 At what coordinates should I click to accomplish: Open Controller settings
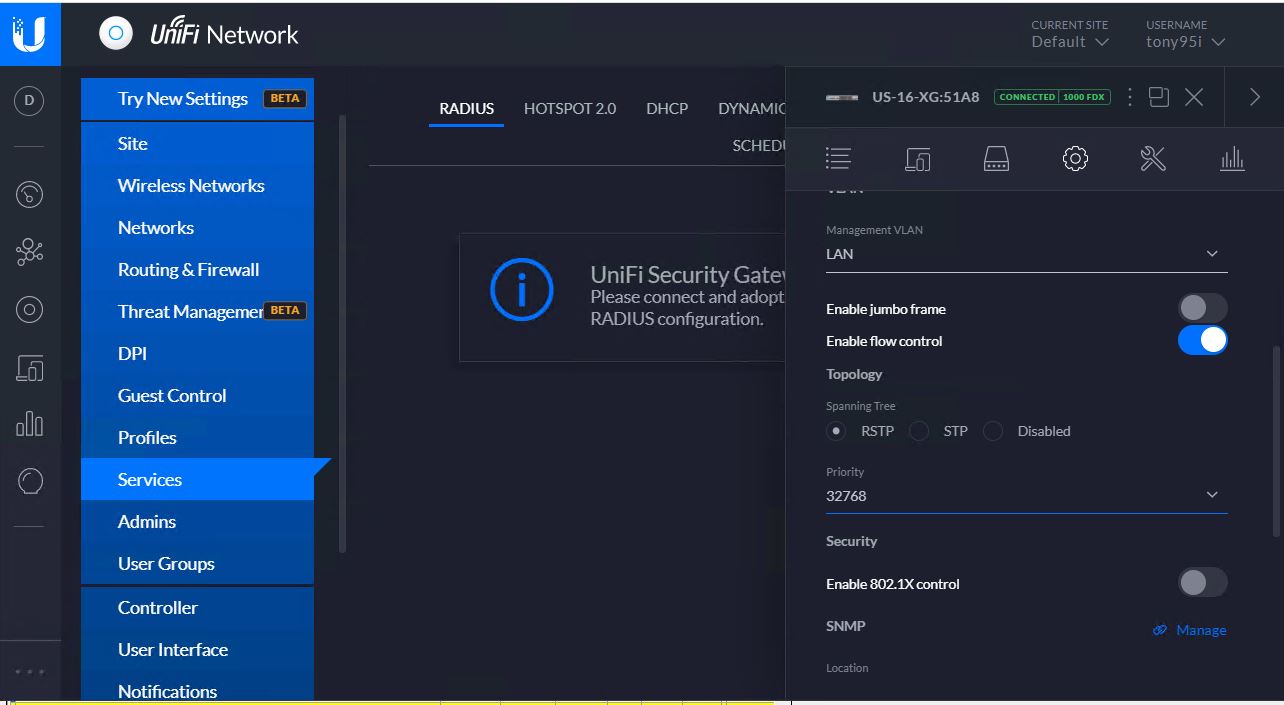(198, 607)
